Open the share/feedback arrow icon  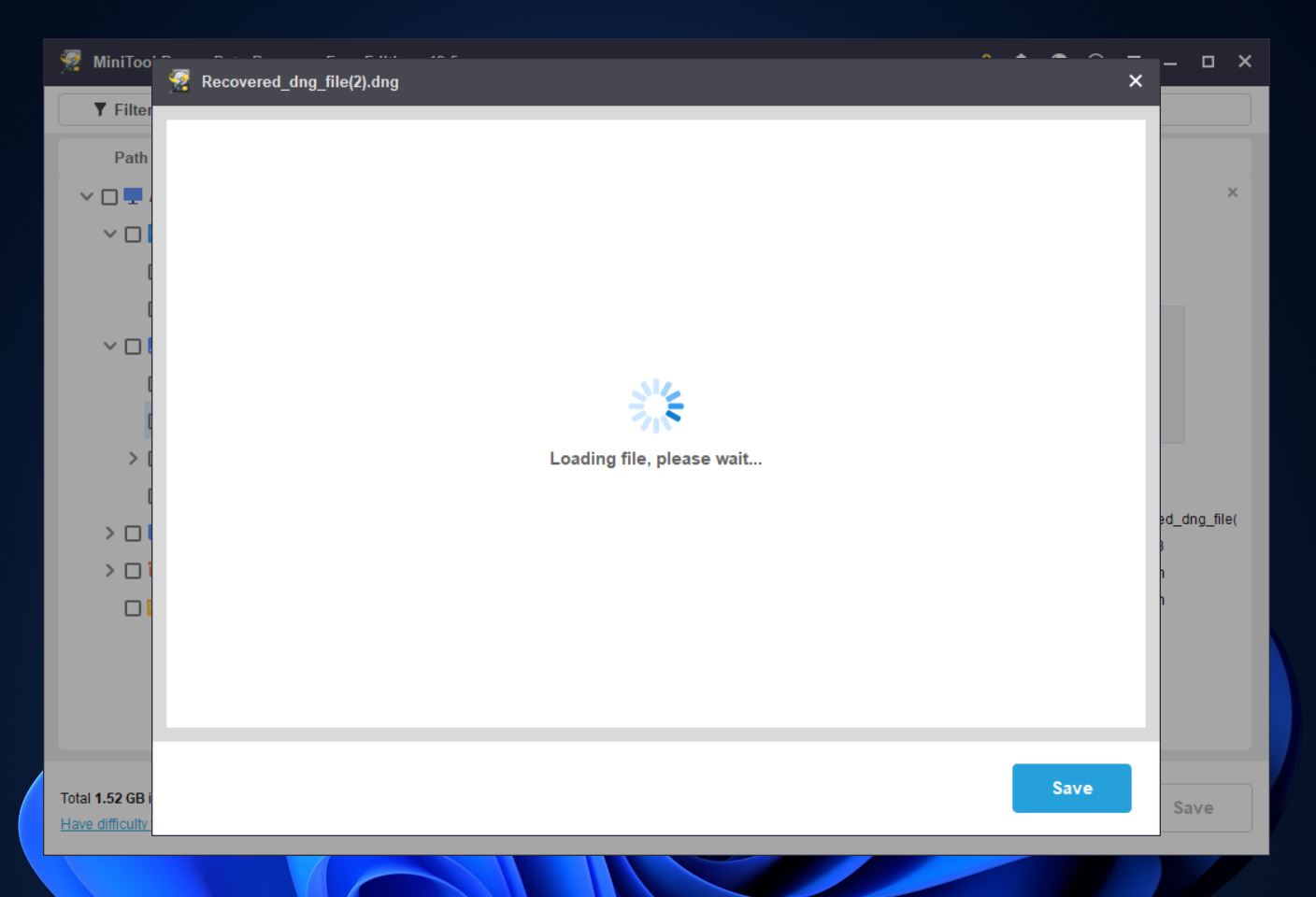click(x=1023, y=60)
